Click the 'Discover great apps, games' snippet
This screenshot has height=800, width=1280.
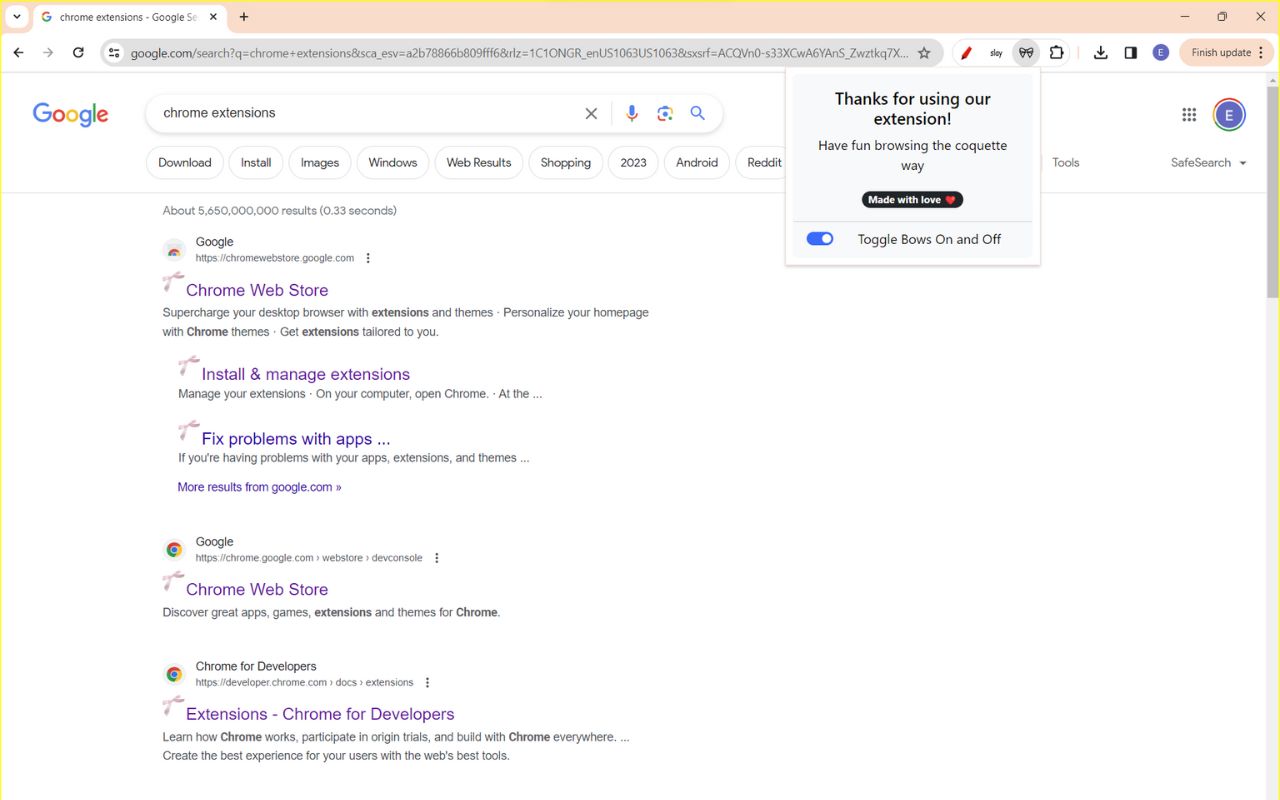click(331, 613)
